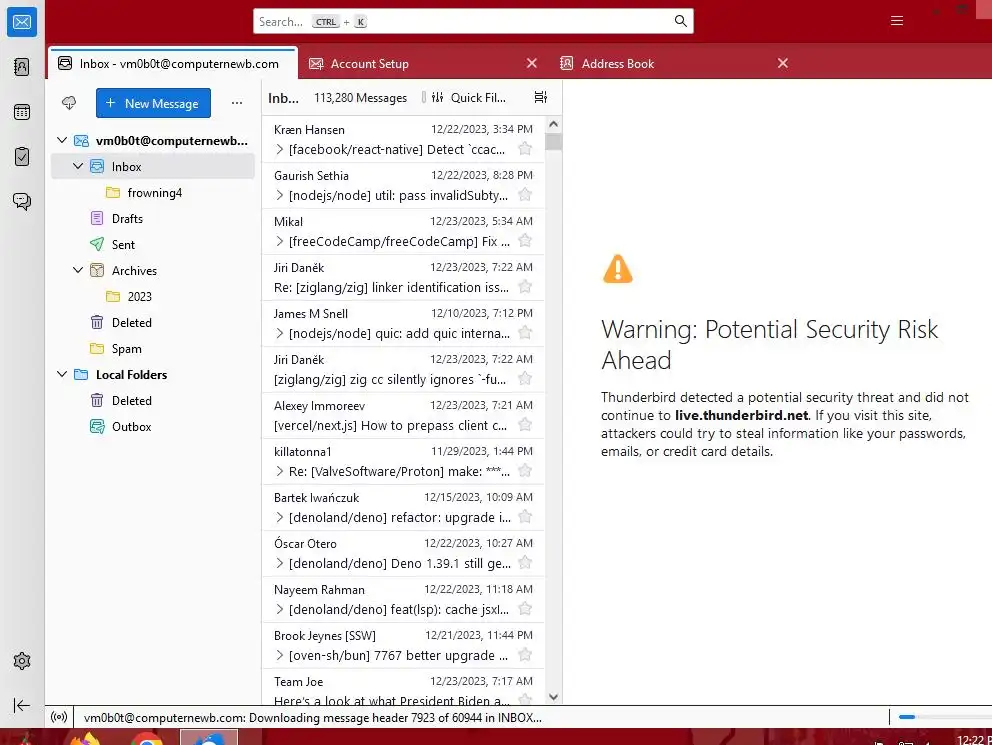Close the Account Setup tab
This screenshot has width=992, height=745.
pos(531,63)
